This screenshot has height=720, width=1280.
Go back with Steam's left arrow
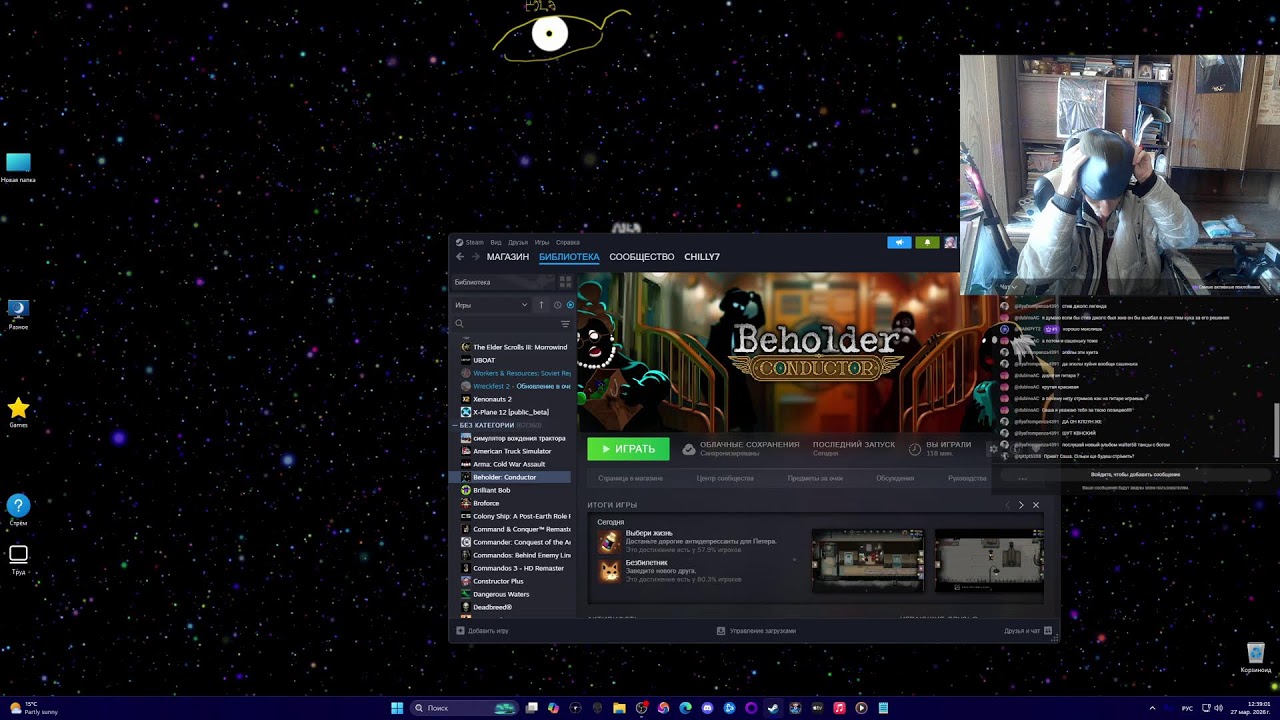(460, 257)
